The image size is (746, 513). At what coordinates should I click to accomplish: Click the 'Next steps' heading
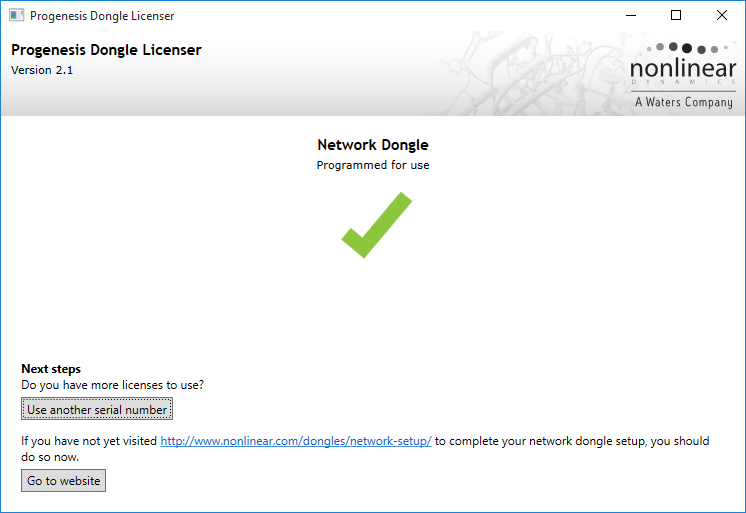[x=51, y=369]
